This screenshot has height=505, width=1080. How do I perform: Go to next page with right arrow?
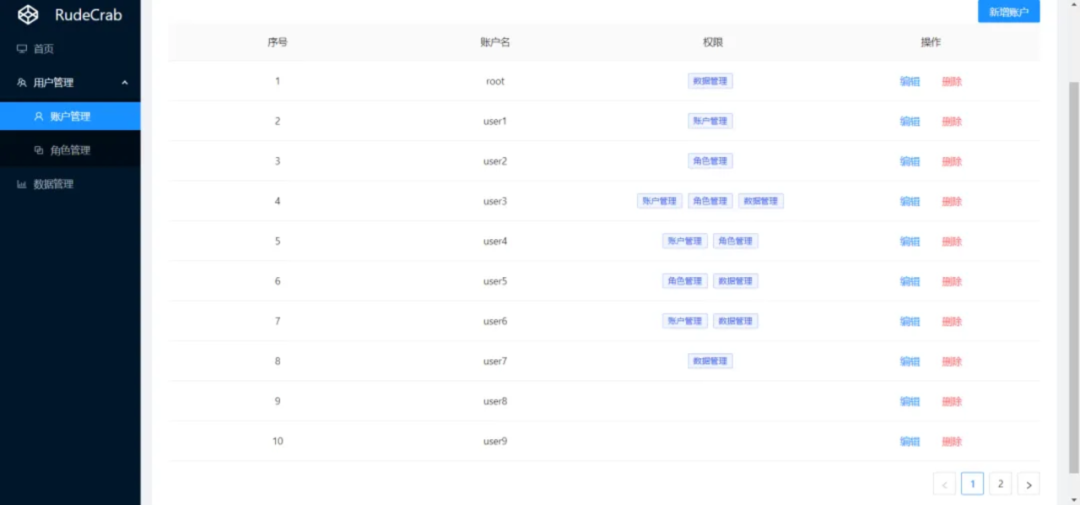1028,484
